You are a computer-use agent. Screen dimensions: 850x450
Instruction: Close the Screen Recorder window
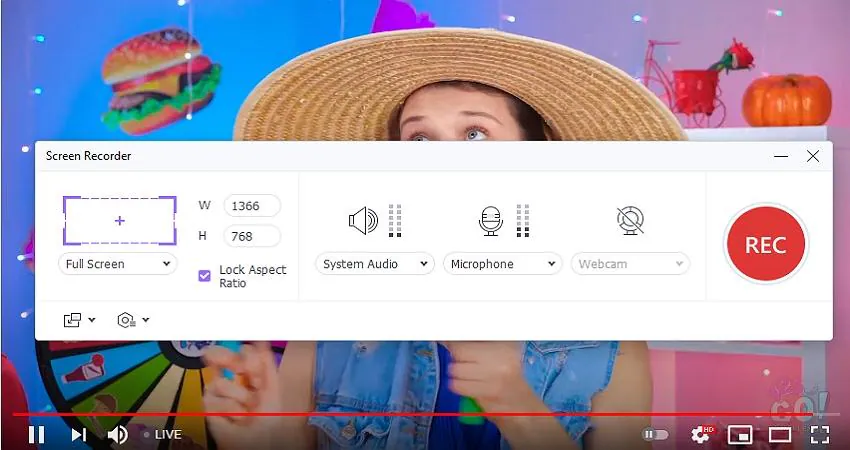(x=813, y=156)
